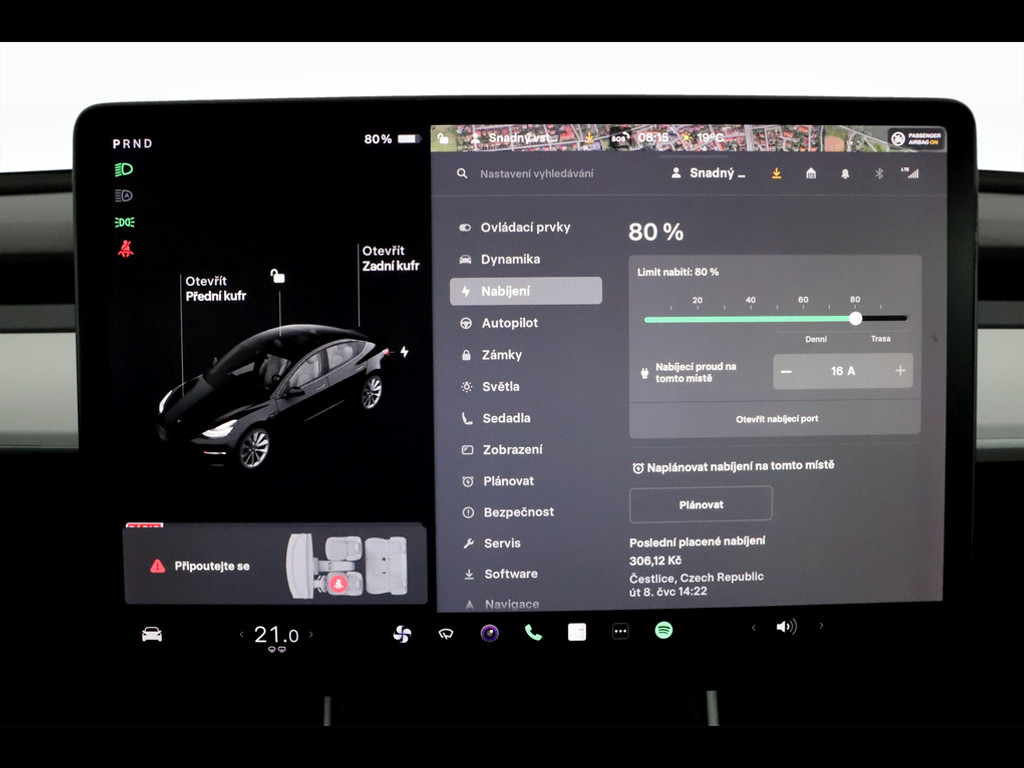Click Otevřít nabíjecí port button
This screenshot has height=768, width=1024.
click(x=776, y=419)
